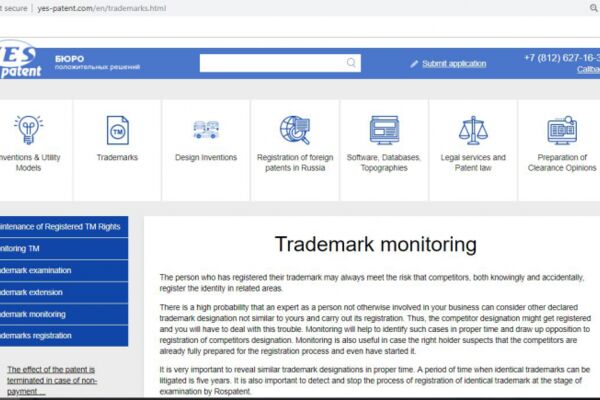Click the browser zoom magnifier icon in address bar
600x400 pixels.
pos(593,8)
